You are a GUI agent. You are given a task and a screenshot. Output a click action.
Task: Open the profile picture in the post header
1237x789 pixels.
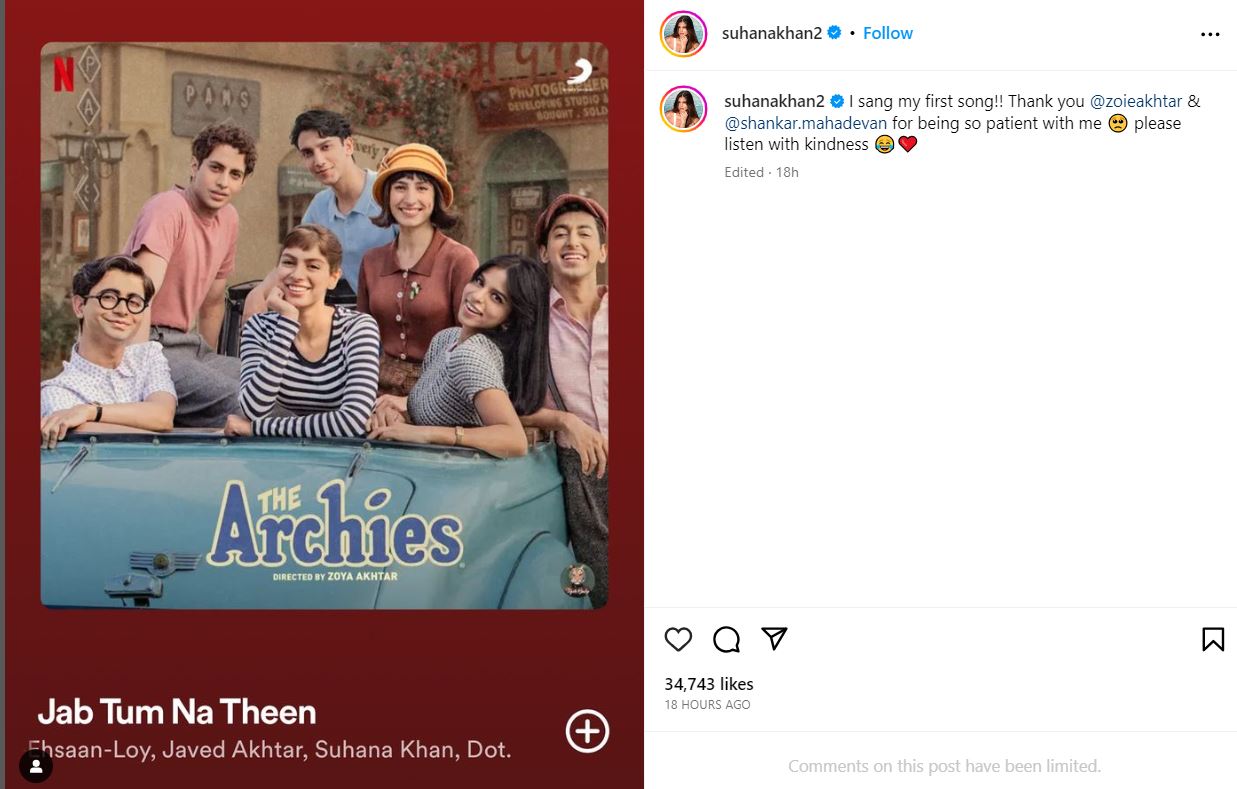[684, 34]
